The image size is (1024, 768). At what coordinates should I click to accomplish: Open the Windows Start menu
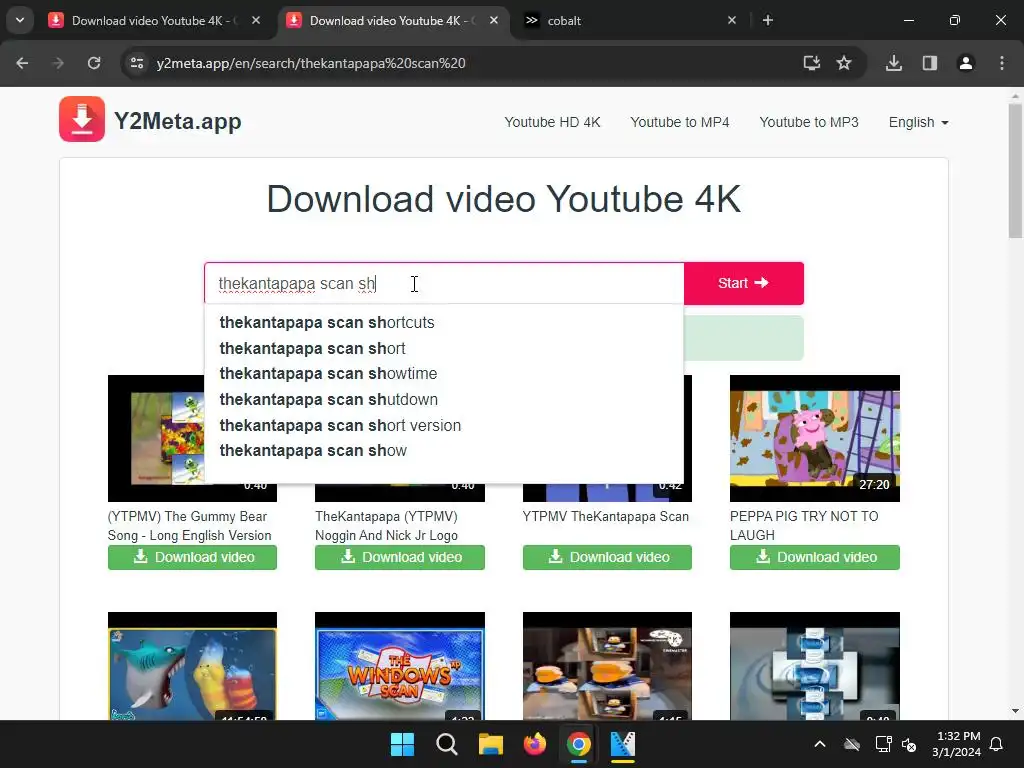point(402,744)
